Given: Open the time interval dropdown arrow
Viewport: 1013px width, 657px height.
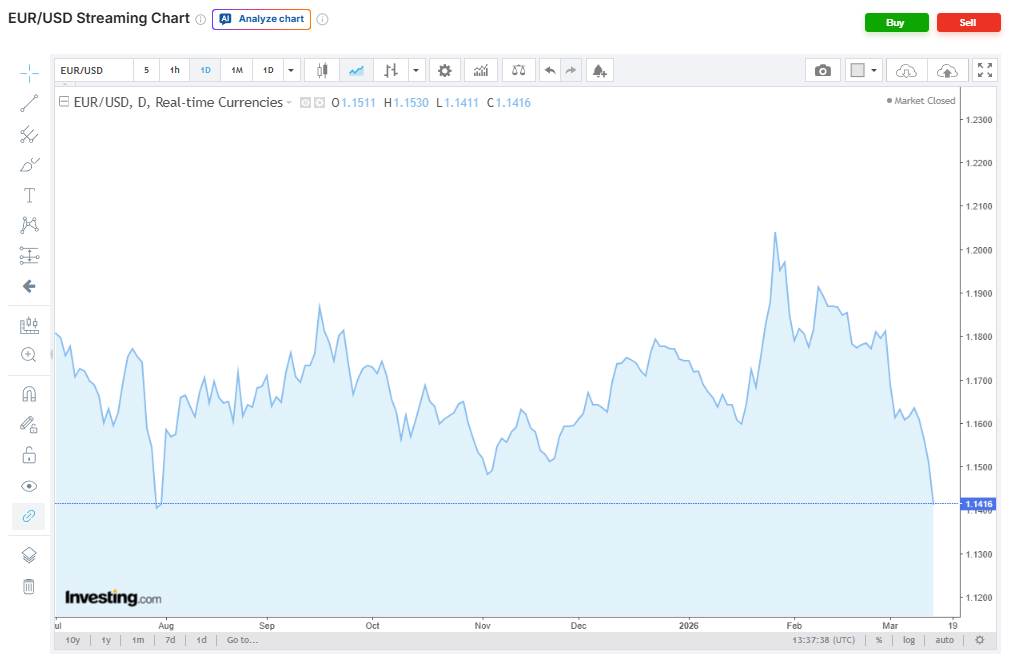Looking at the screenshot, I should click(291, 70).
